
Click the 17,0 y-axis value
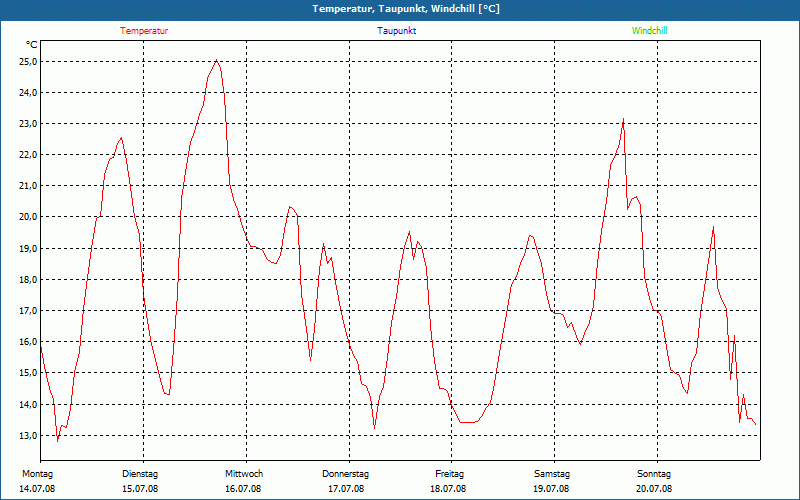click(x=29, y=311)
